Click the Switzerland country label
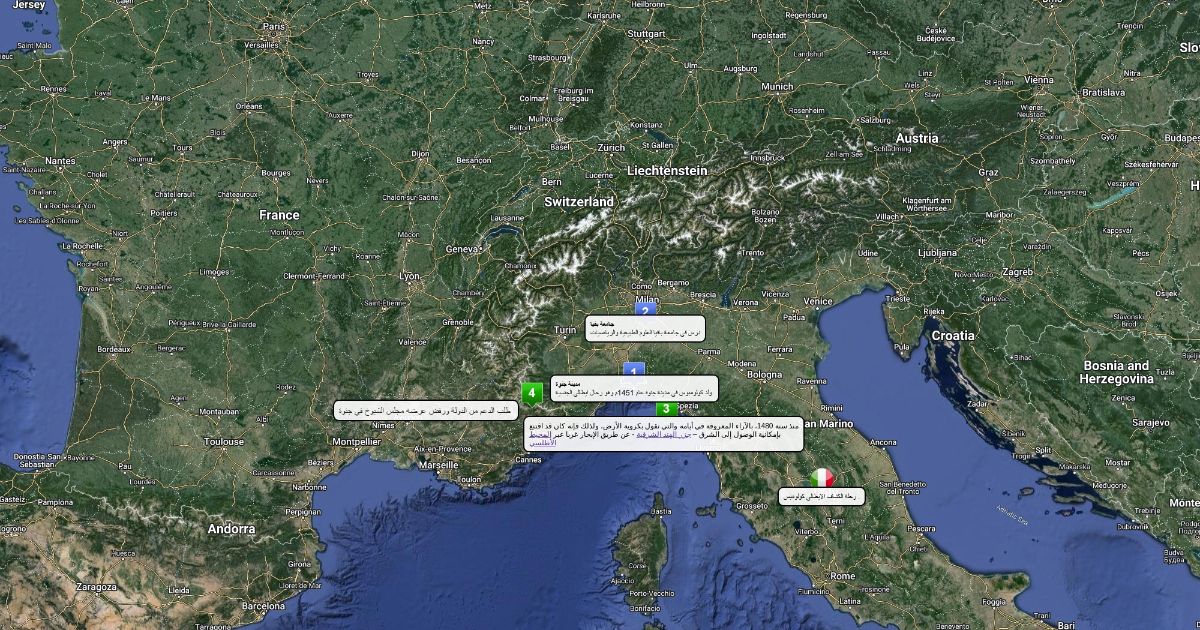The width and height of the screenshot is (1200, 630). pos(579,202)
